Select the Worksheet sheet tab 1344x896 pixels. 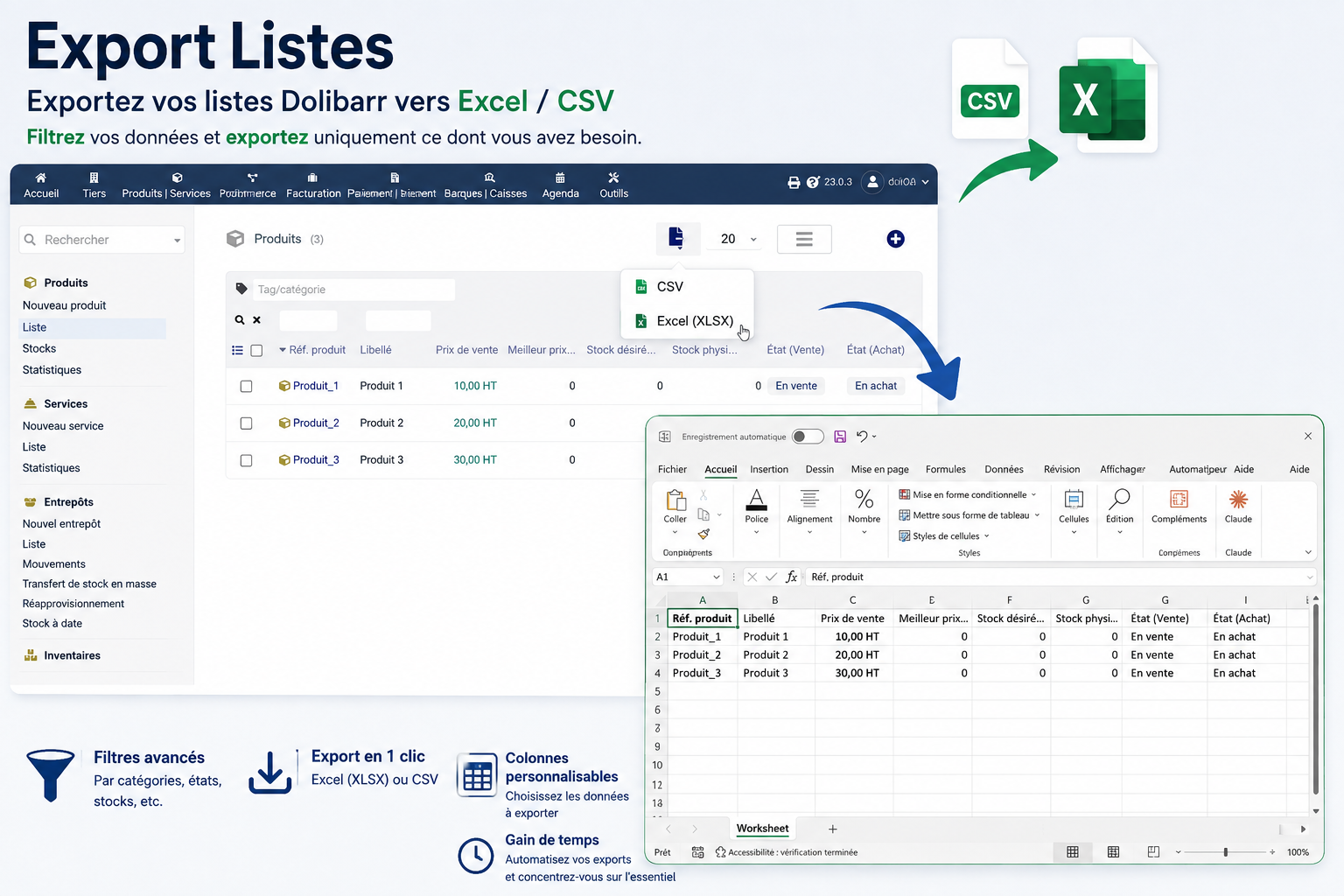pos(762,829)
